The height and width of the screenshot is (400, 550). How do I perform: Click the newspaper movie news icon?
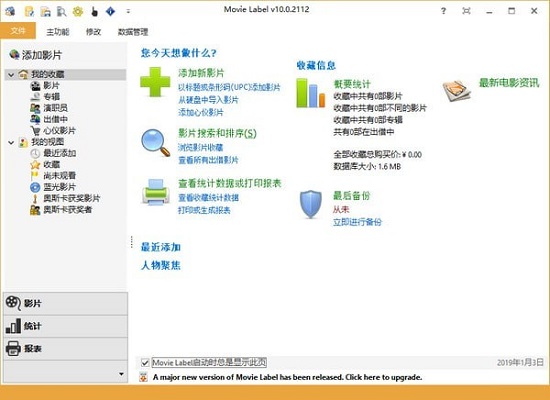coord(456,91)
